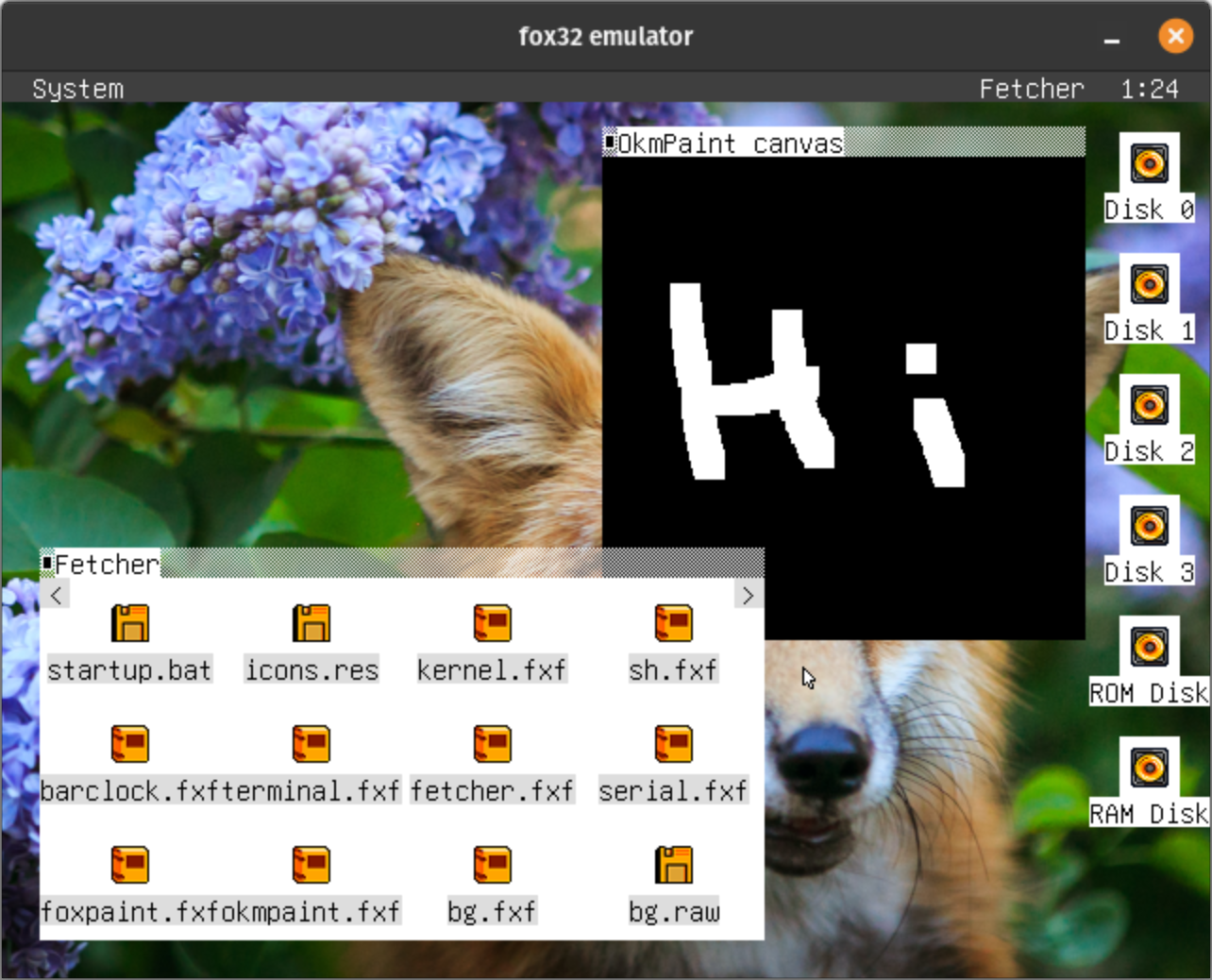Select the kernel.fxf file name label
The height and width of the screenshot is (980, 1212).
[493, 669]
